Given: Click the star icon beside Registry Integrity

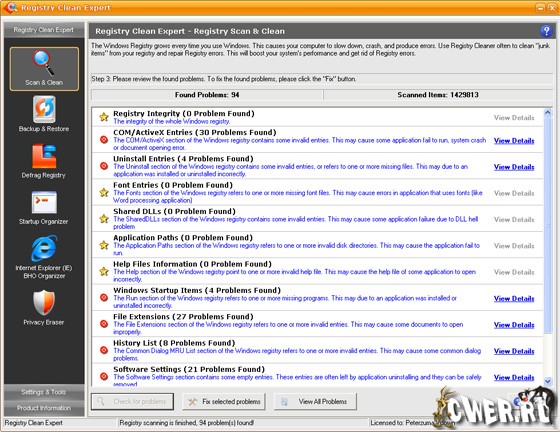Looking at the screenshot, I should pos(104,117).
